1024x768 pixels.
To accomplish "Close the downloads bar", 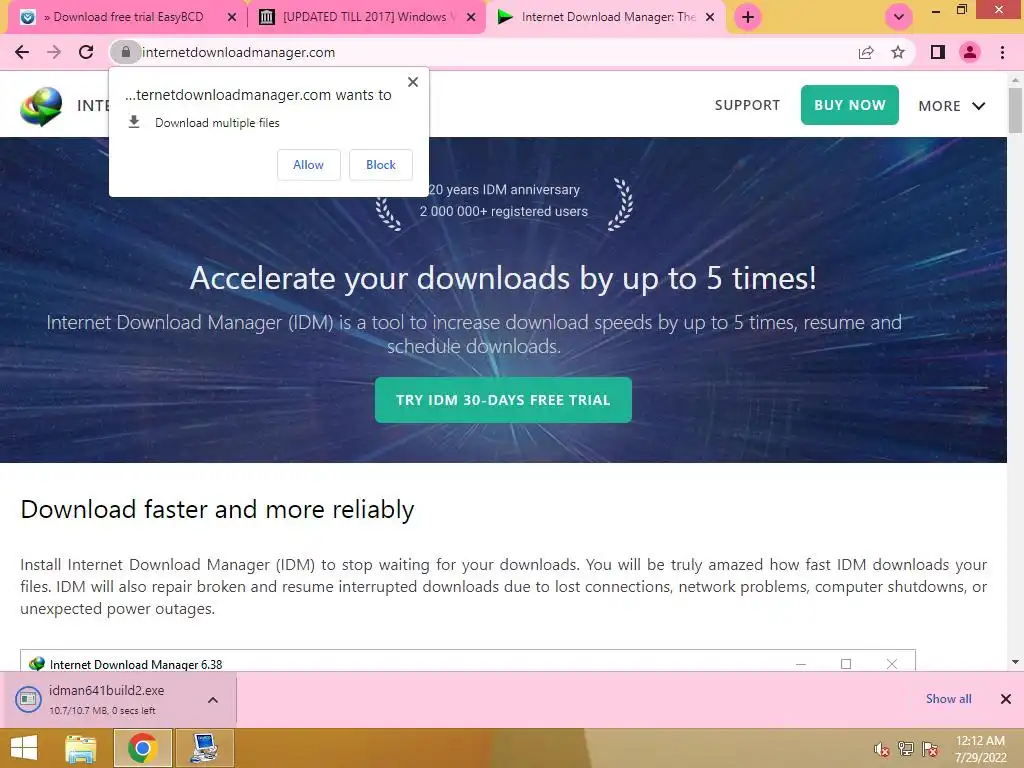I will pyautogui.click(x=1006, y=699).
